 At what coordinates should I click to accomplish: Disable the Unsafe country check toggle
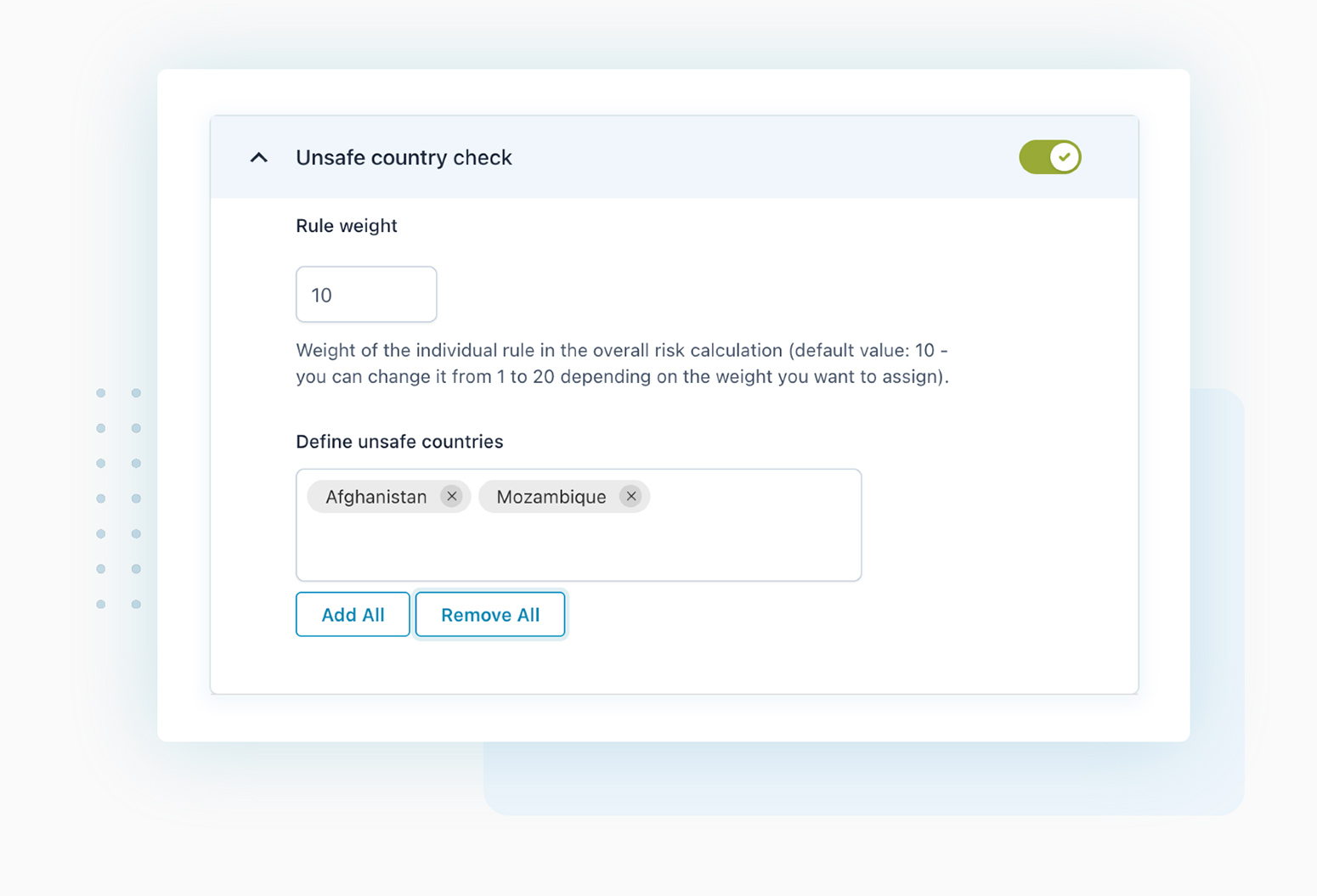click(1050, 157)
